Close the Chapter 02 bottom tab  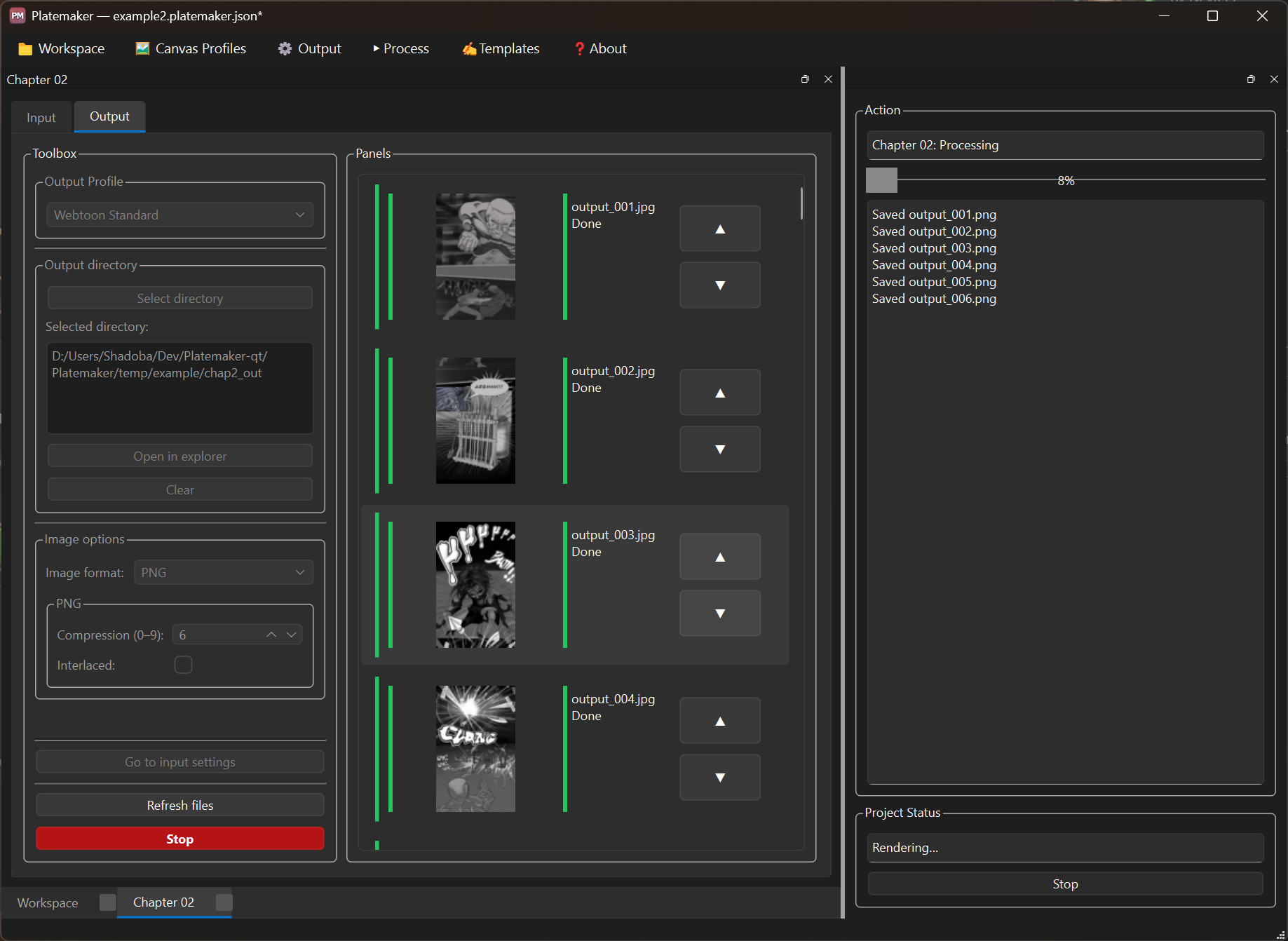click(224, 902)
